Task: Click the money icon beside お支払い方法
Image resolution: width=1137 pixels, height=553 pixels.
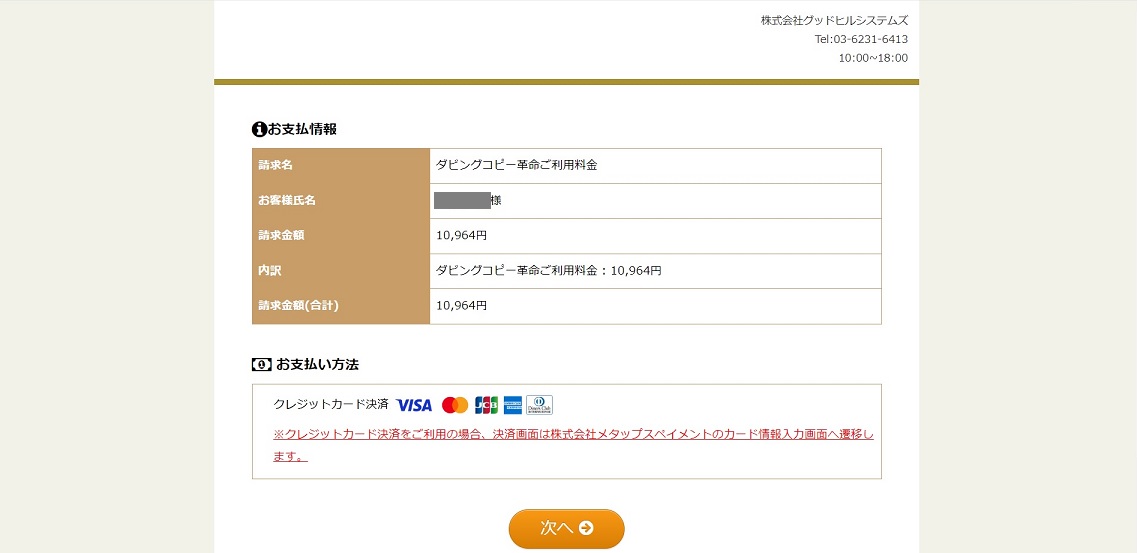Action: click(x=262, y=365)
